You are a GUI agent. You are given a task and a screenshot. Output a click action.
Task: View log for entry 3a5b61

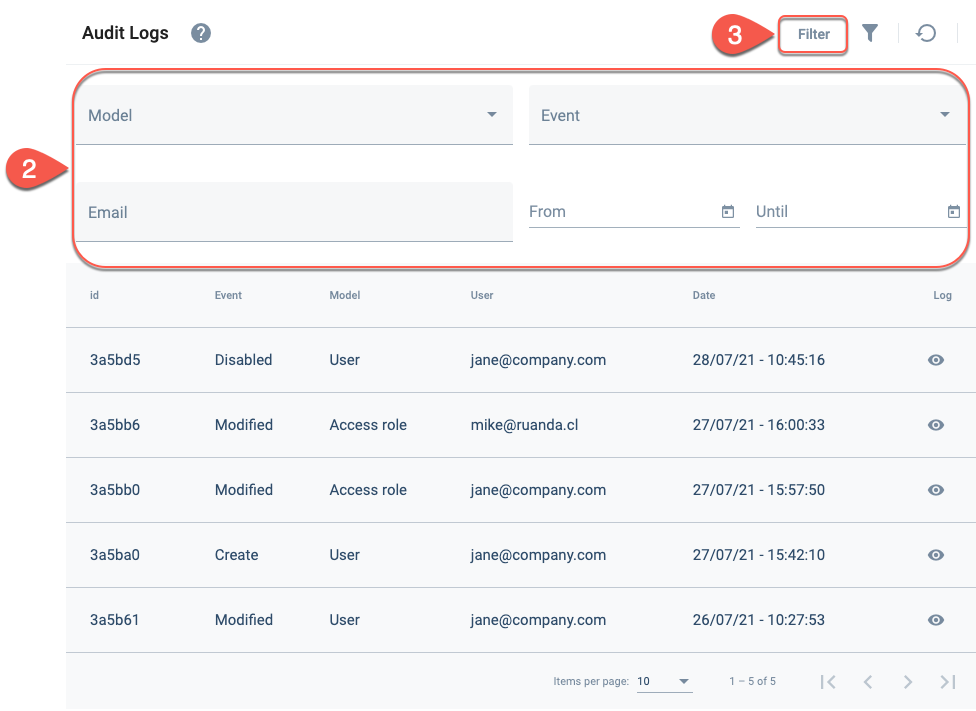936,619
